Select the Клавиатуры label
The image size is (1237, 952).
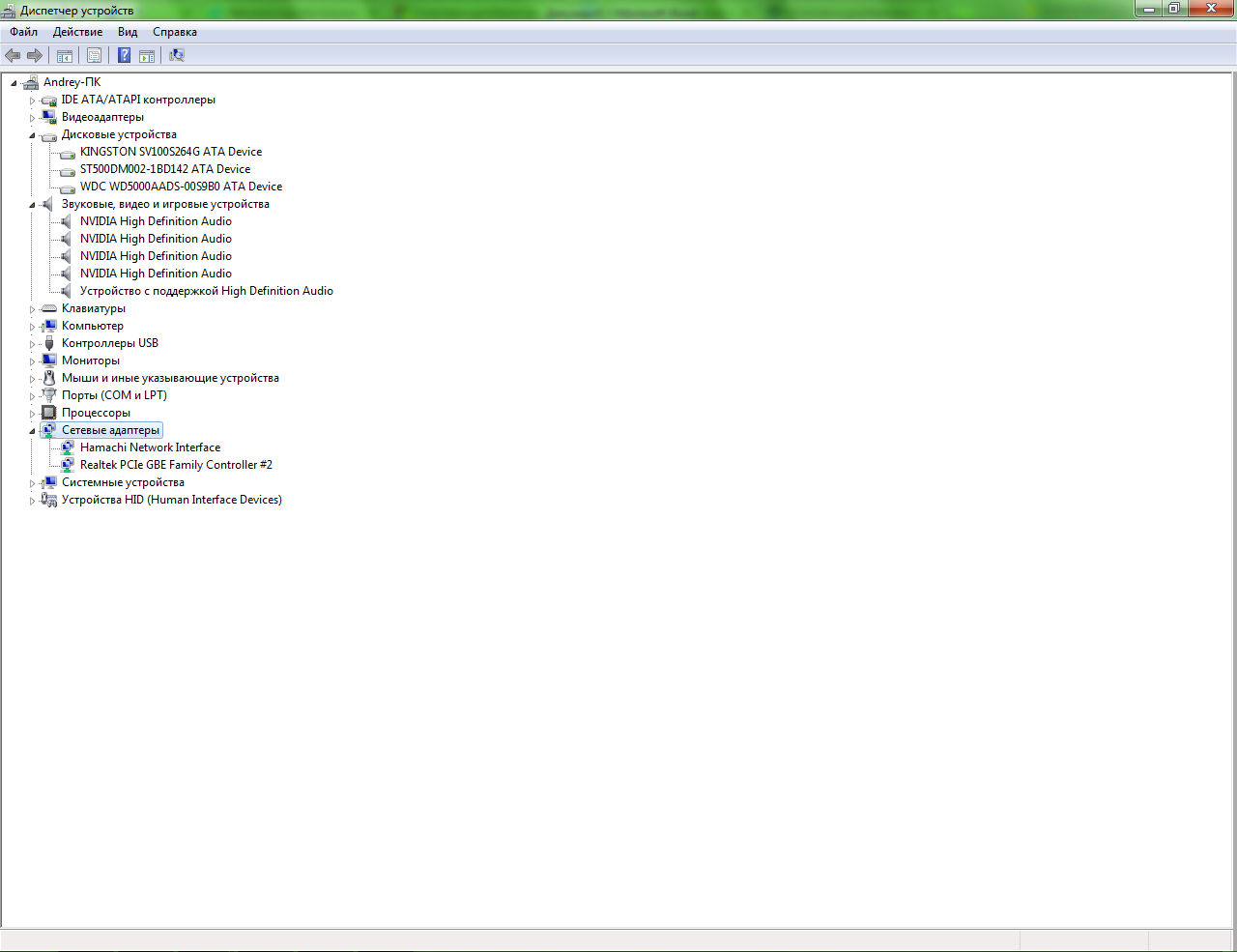pos(94,308)
